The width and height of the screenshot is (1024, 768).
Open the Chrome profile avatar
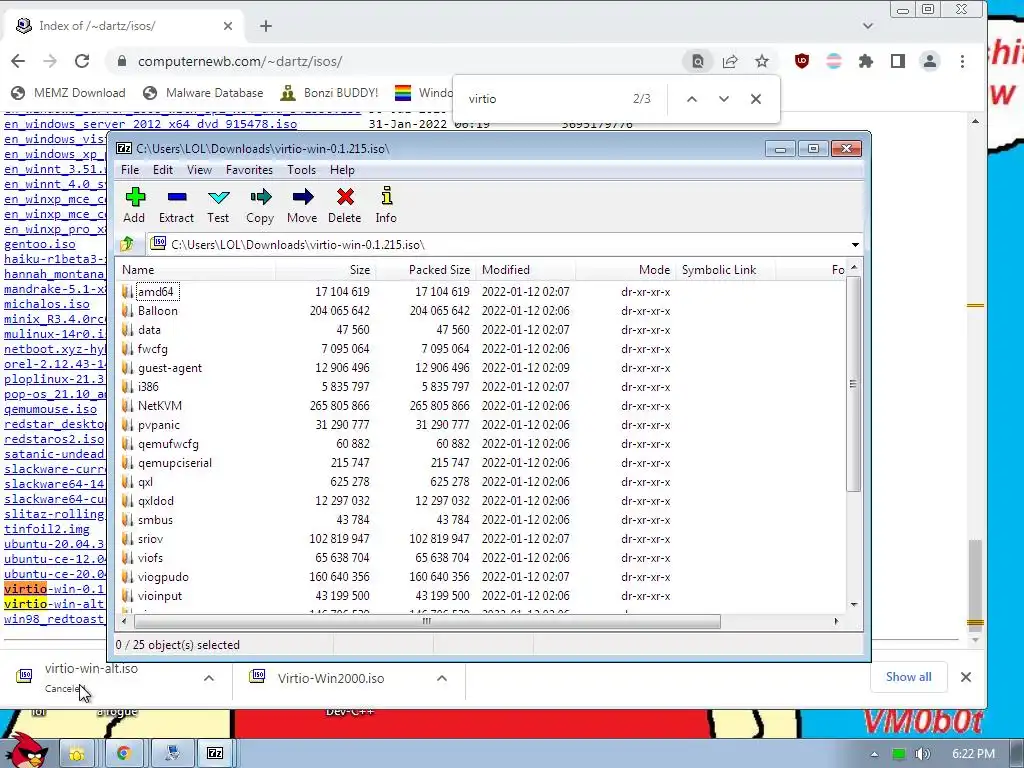(930, 61)
